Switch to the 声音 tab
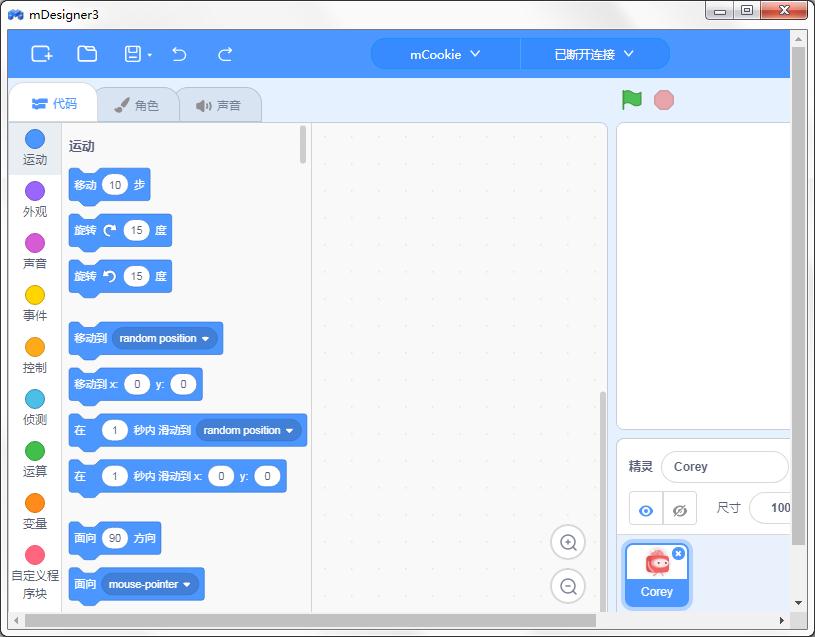The height and width of the screenshot is (637, 815). [219, 105]
